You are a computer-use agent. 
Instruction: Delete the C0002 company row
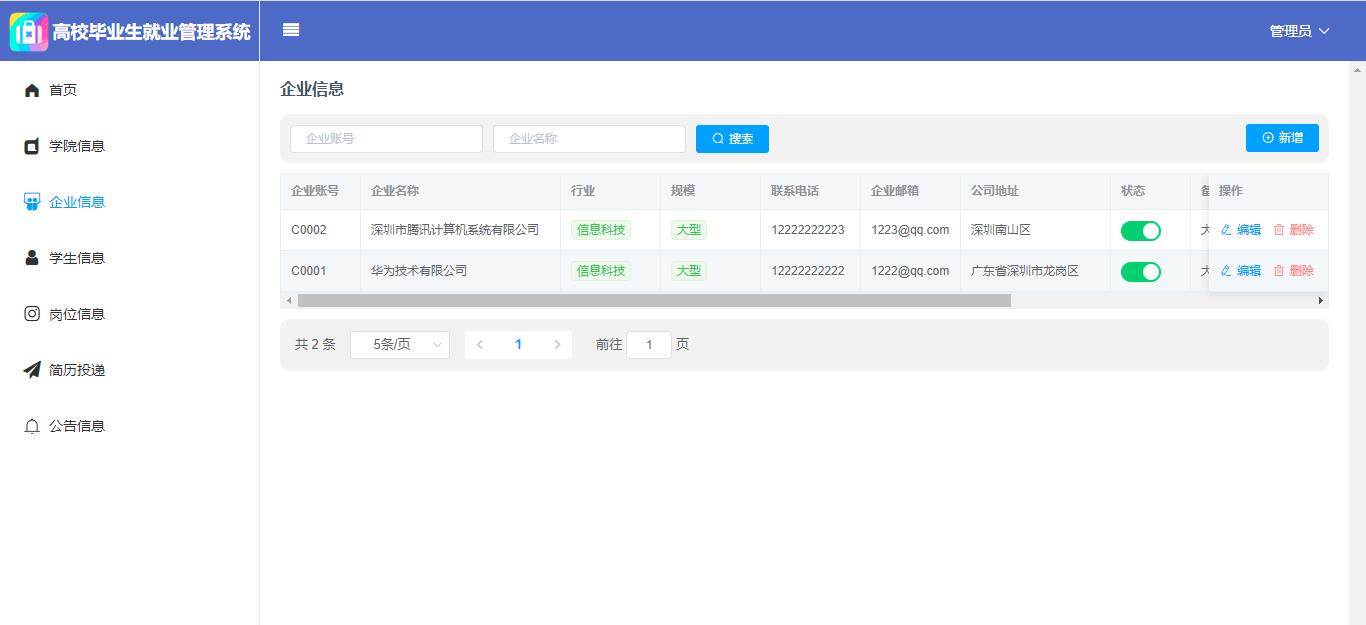(1294, 230)
